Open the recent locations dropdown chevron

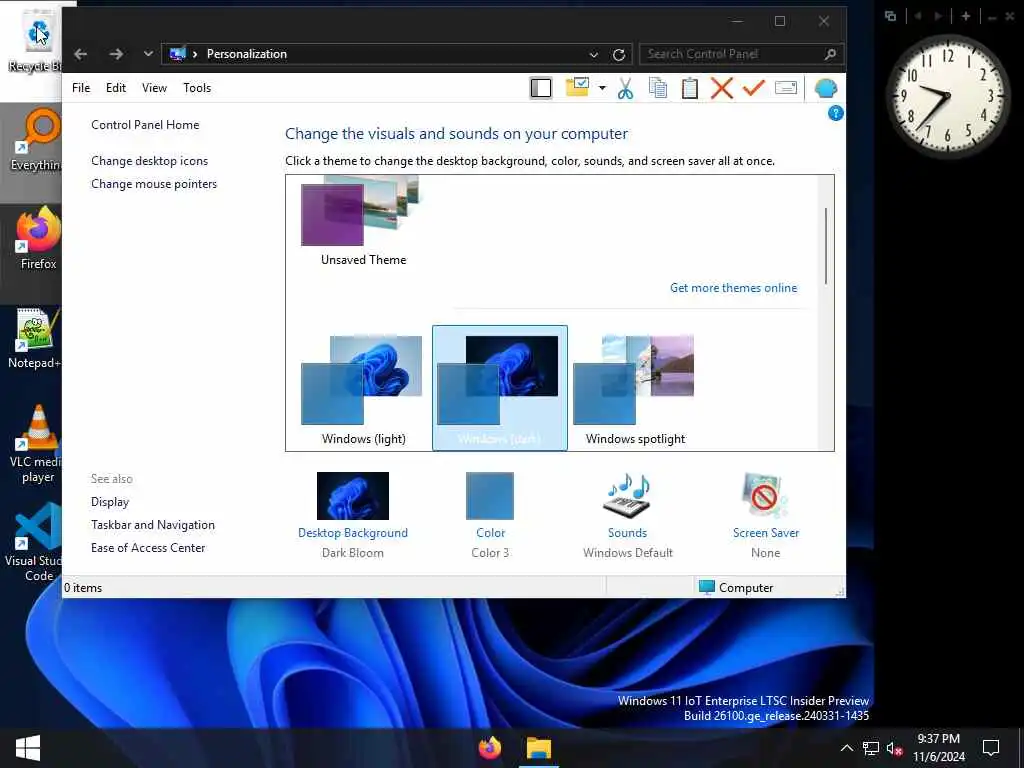[x=148, y=54]
